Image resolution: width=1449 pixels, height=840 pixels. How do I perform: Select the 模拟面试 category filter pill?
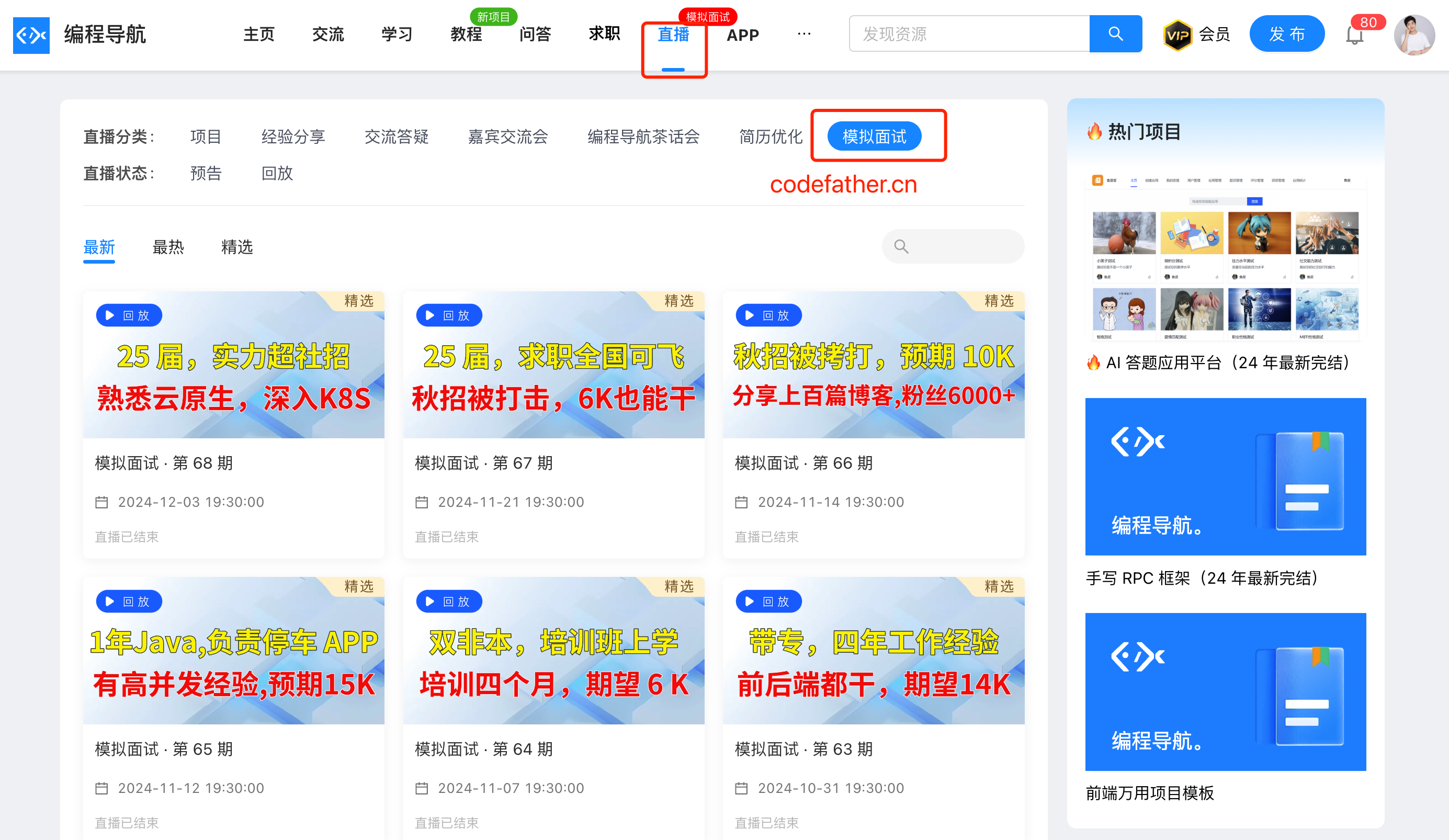[874, 137]
